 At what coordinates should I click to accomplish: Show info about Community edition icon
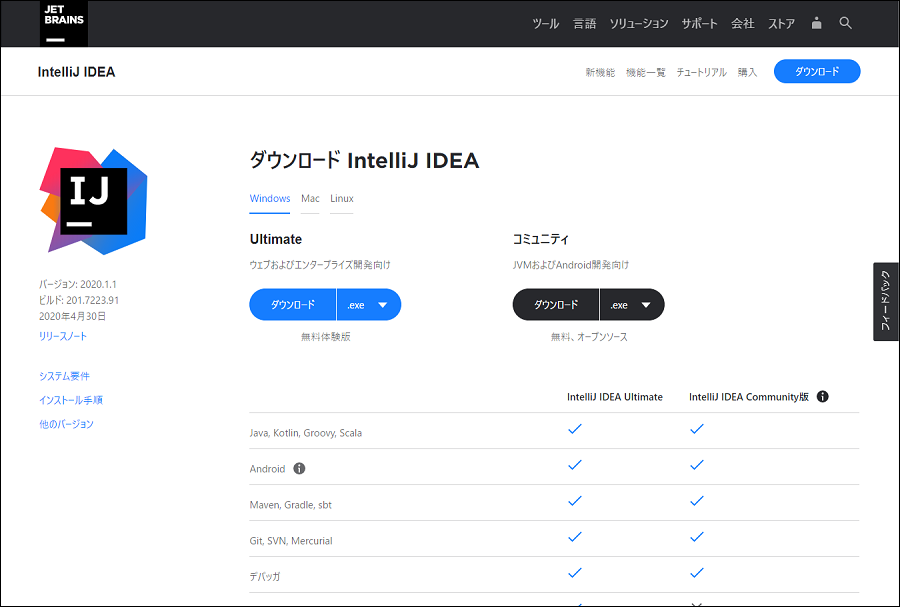point(823,396)
